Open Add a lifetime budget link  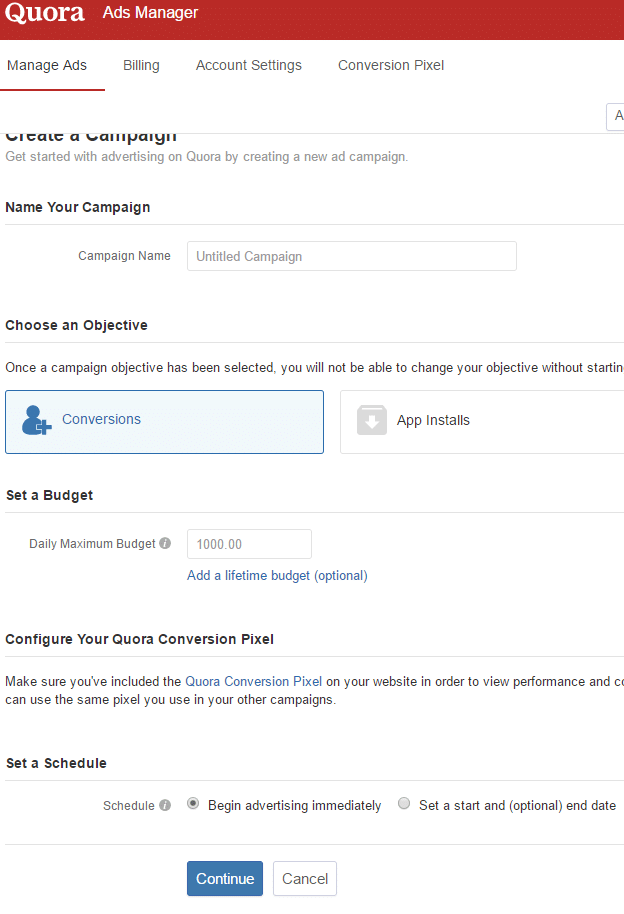tap(277, 575)
